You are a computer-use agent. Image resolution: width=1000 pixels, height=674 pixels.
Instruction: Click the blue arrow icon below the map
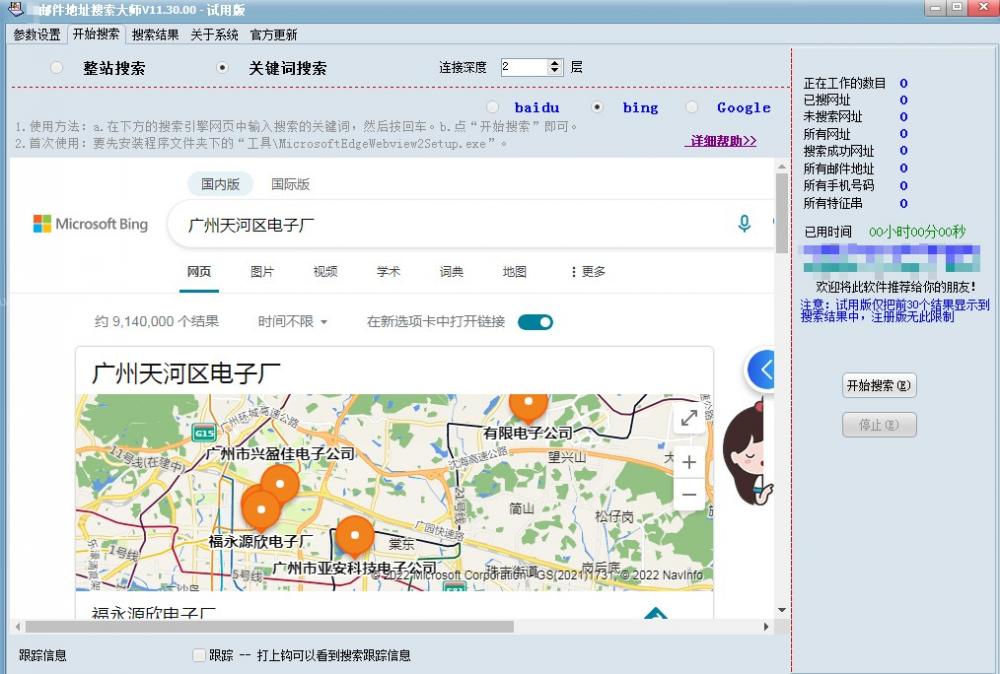656,613
